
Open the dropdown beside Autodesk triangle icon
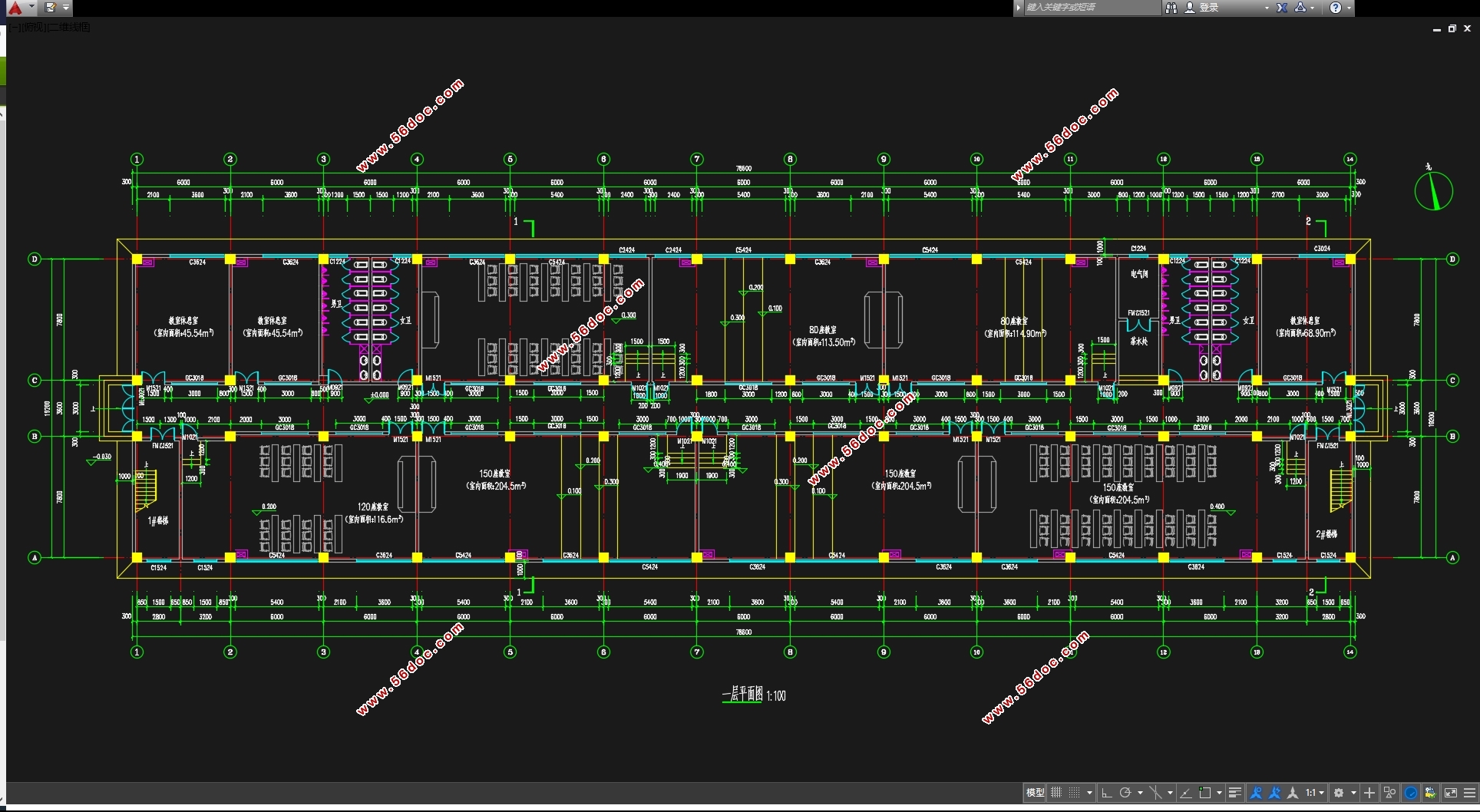[1313, 8]
